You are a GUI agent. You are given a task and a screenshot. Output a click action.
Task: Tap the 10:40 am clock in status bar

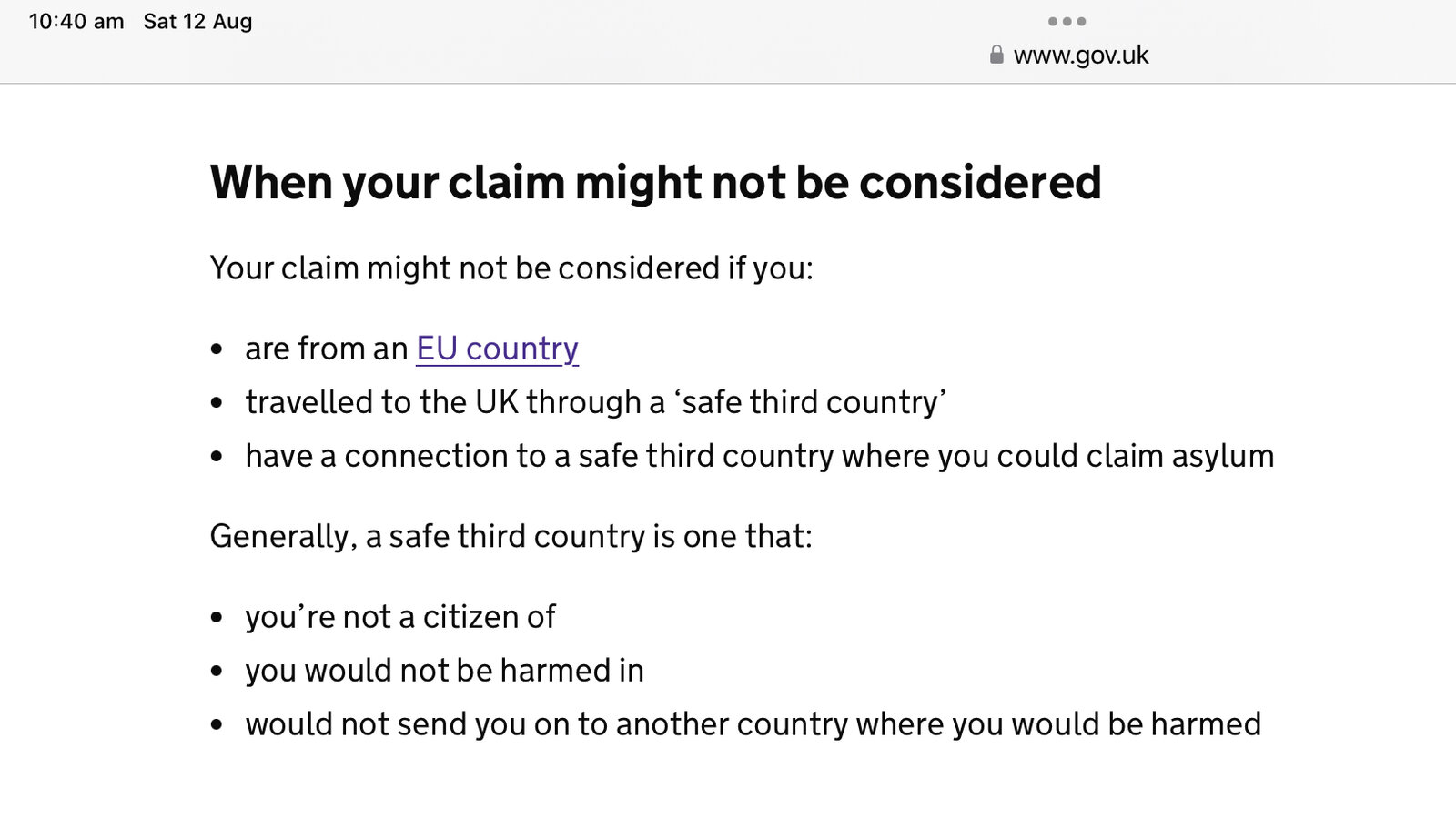[x=76, y=22]
